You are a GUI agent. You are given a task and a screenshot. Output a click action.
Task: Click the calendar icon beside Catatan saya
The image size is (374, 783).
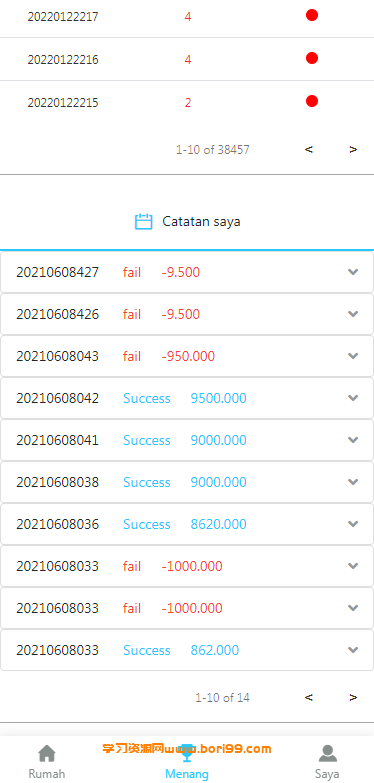pyautogui.click(x=144, y=221)
